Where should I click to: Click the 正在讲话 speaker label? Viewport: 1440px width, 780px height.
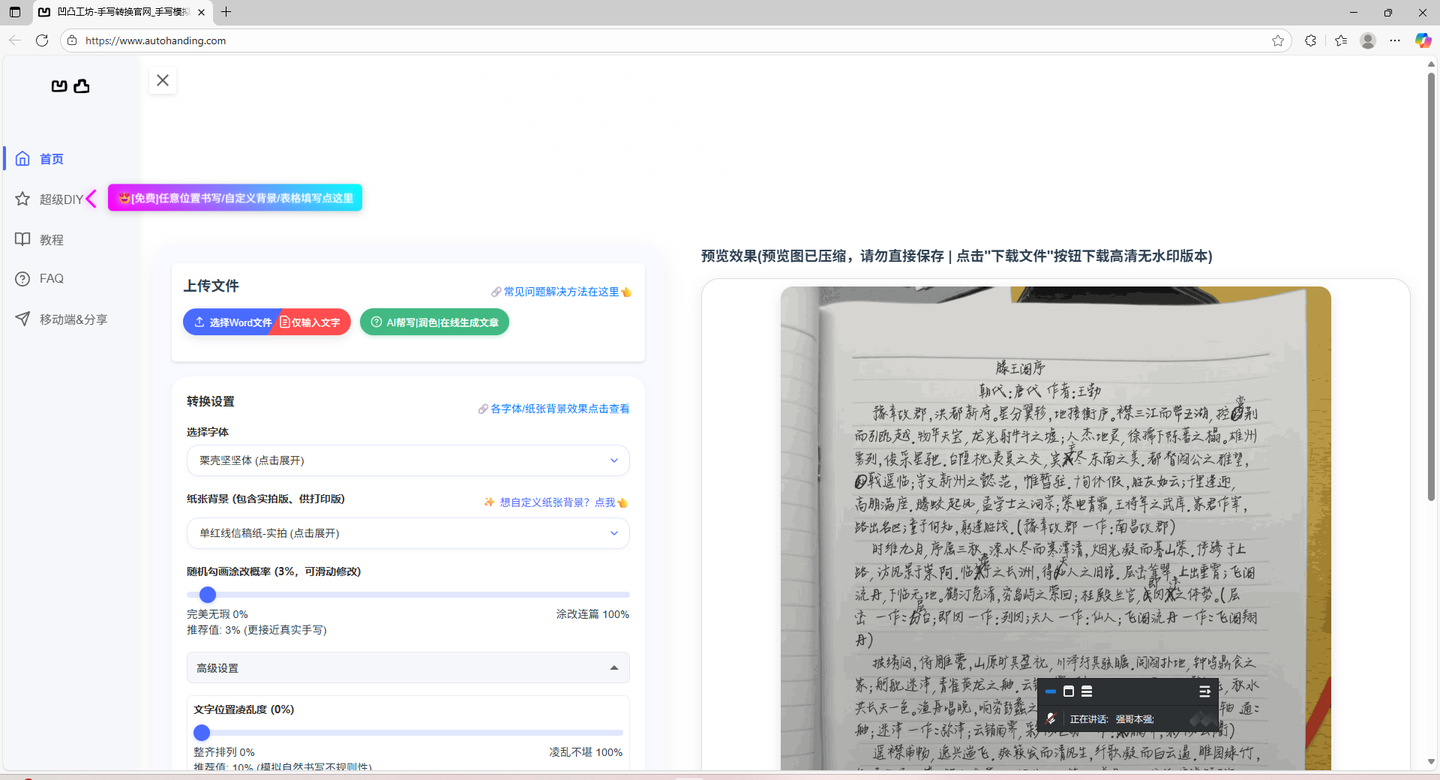pyautogui.click(x=1112, y=719)
